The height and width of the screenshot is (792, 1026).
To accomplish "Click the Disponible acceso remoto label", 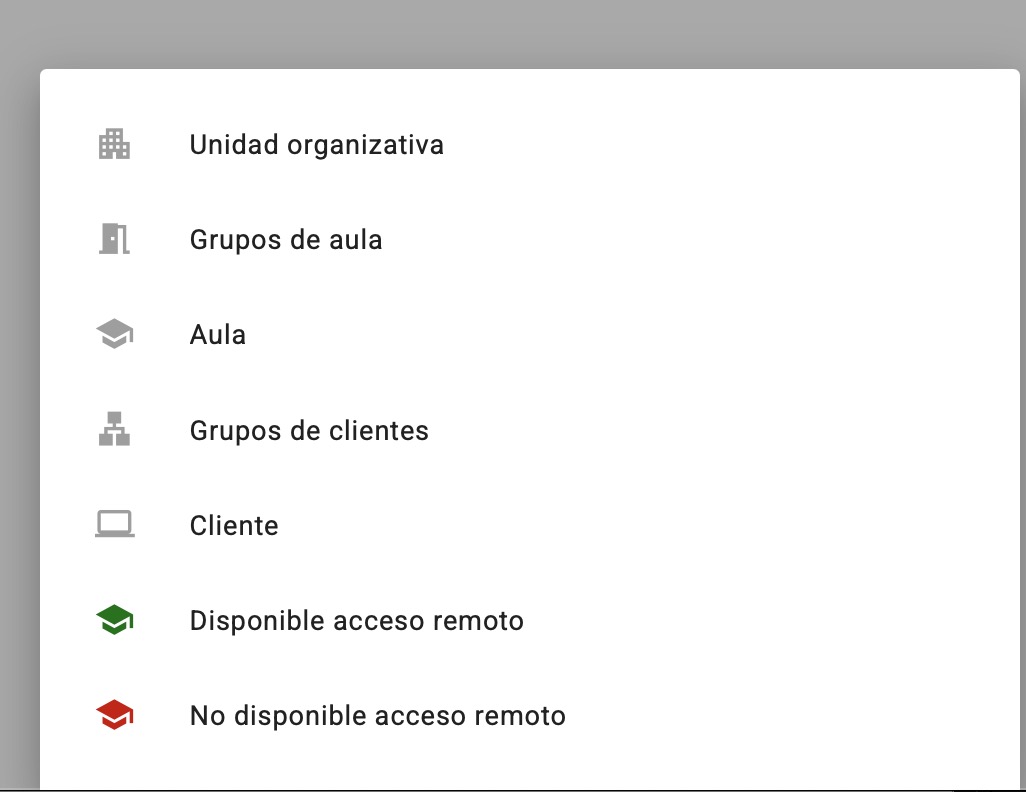I will click(356, 621).
